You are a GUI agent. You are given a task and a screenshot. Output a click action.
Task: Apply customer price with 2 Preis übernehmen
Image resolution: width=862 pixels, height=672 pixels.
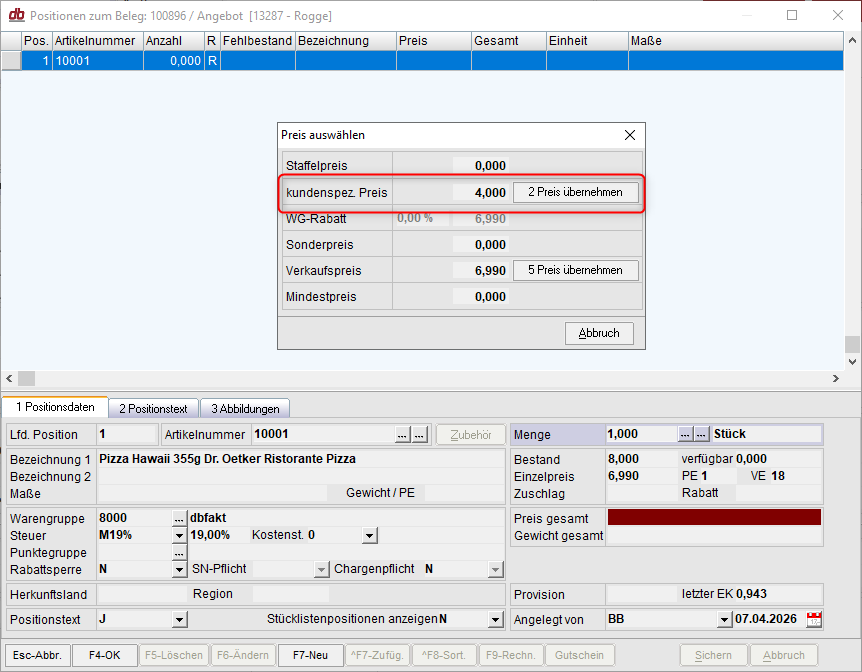tap(575, 192)
